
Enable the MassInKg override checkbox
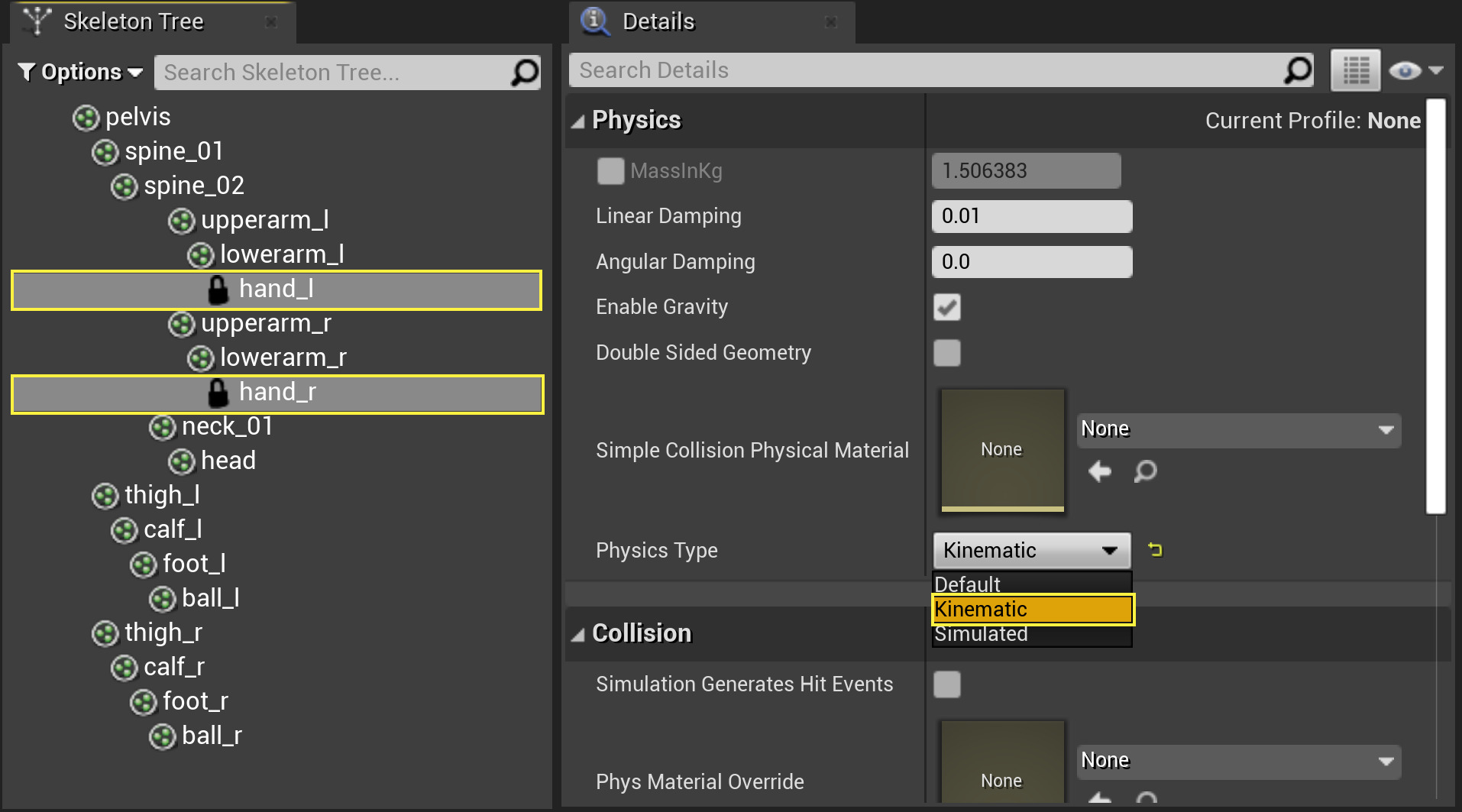tap(610, 171)
